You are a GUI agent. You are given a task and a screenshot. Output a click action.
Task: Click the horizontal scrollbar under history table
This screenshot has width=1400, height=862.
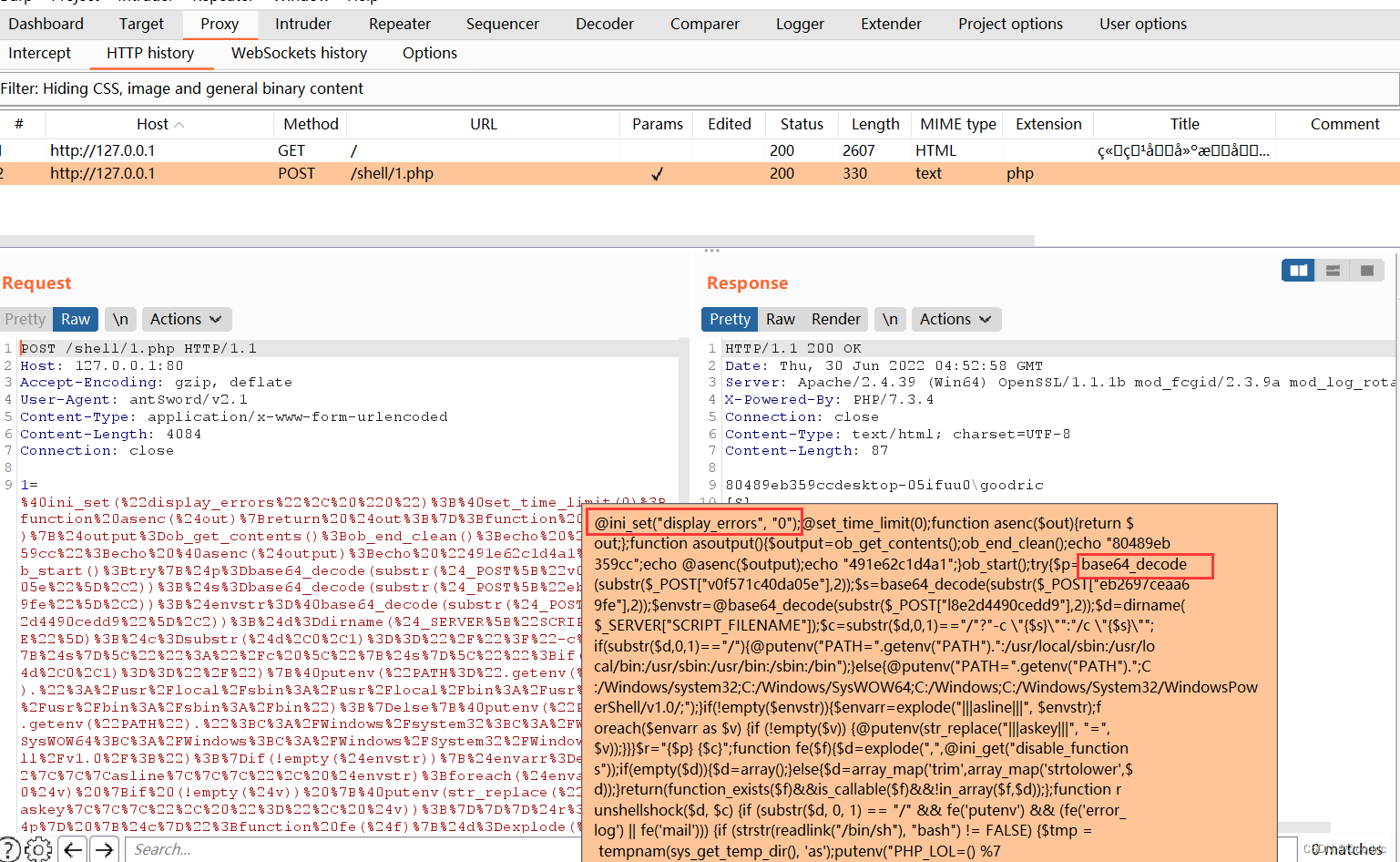pyautogui.click(x=517, y=241)
